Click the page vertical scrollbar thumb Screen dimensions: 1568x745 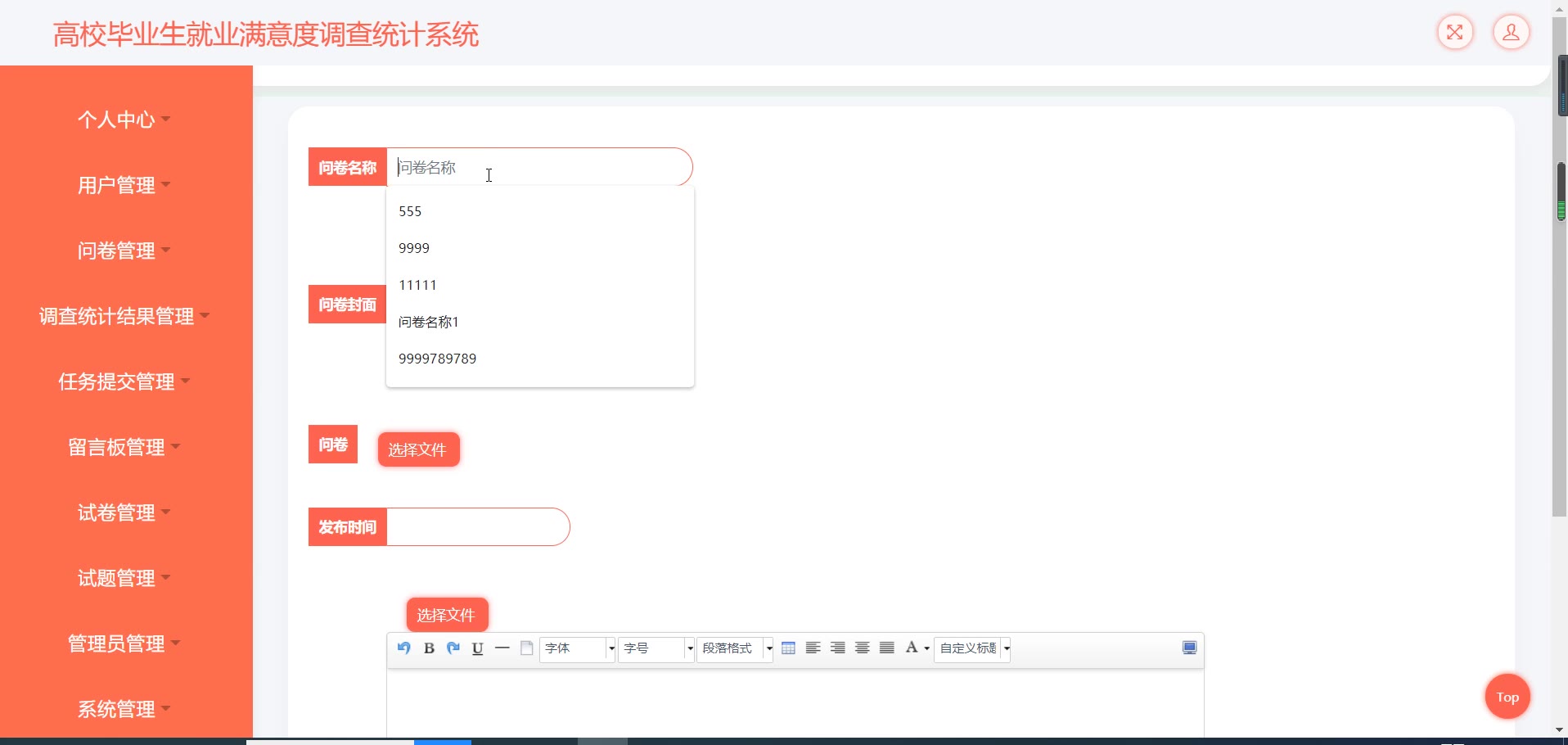click(1560, 266)
